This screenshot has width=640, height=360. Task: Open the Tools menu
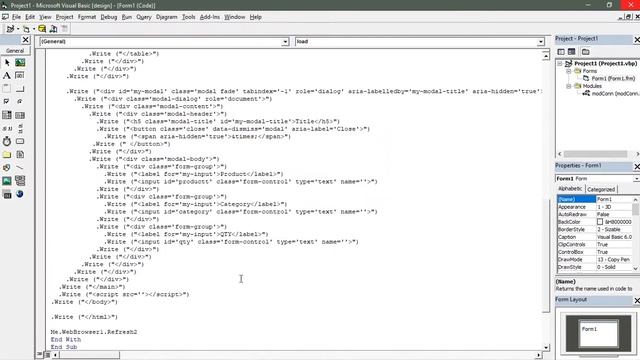189,17
